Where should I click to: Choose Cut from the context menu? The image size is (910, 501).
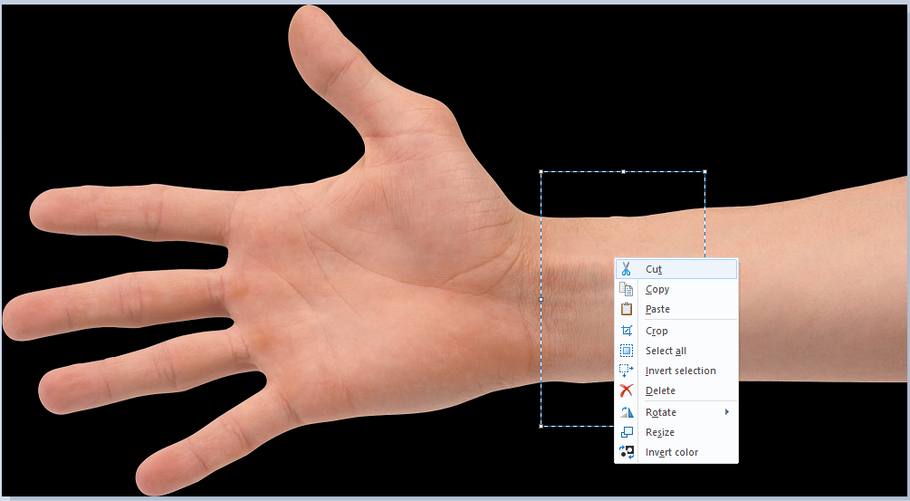[x=677, y=269]
